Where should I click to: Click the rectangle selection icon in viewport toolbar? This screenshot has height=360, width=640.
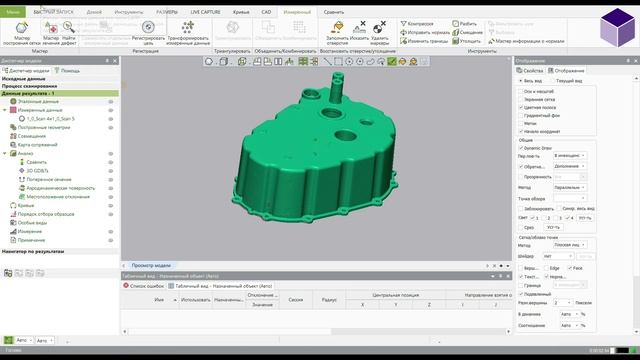coord(338,62)
